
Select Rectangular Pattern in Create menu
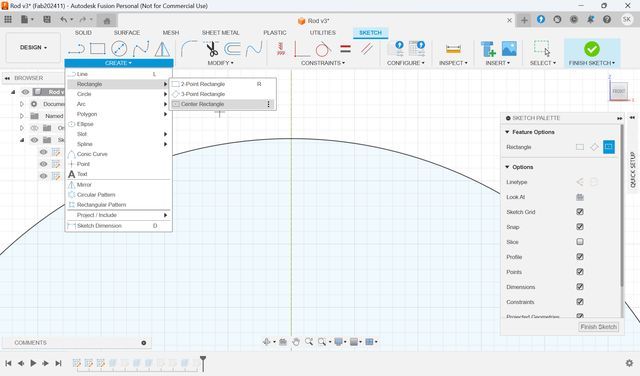click(118, 205)
